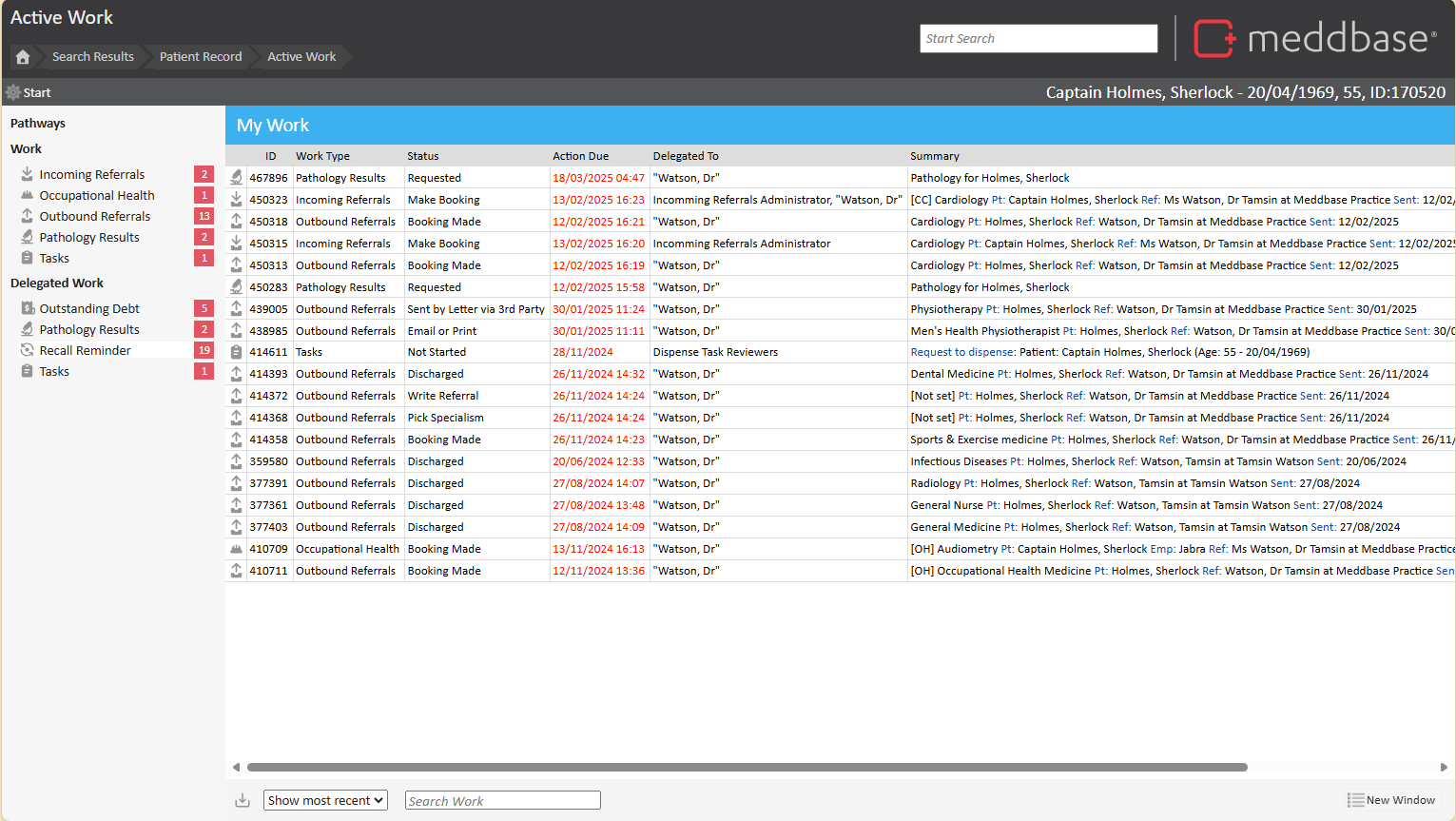Open the Show most recent dropdown
1456x821 pixels.
click(x=325, y=800)
